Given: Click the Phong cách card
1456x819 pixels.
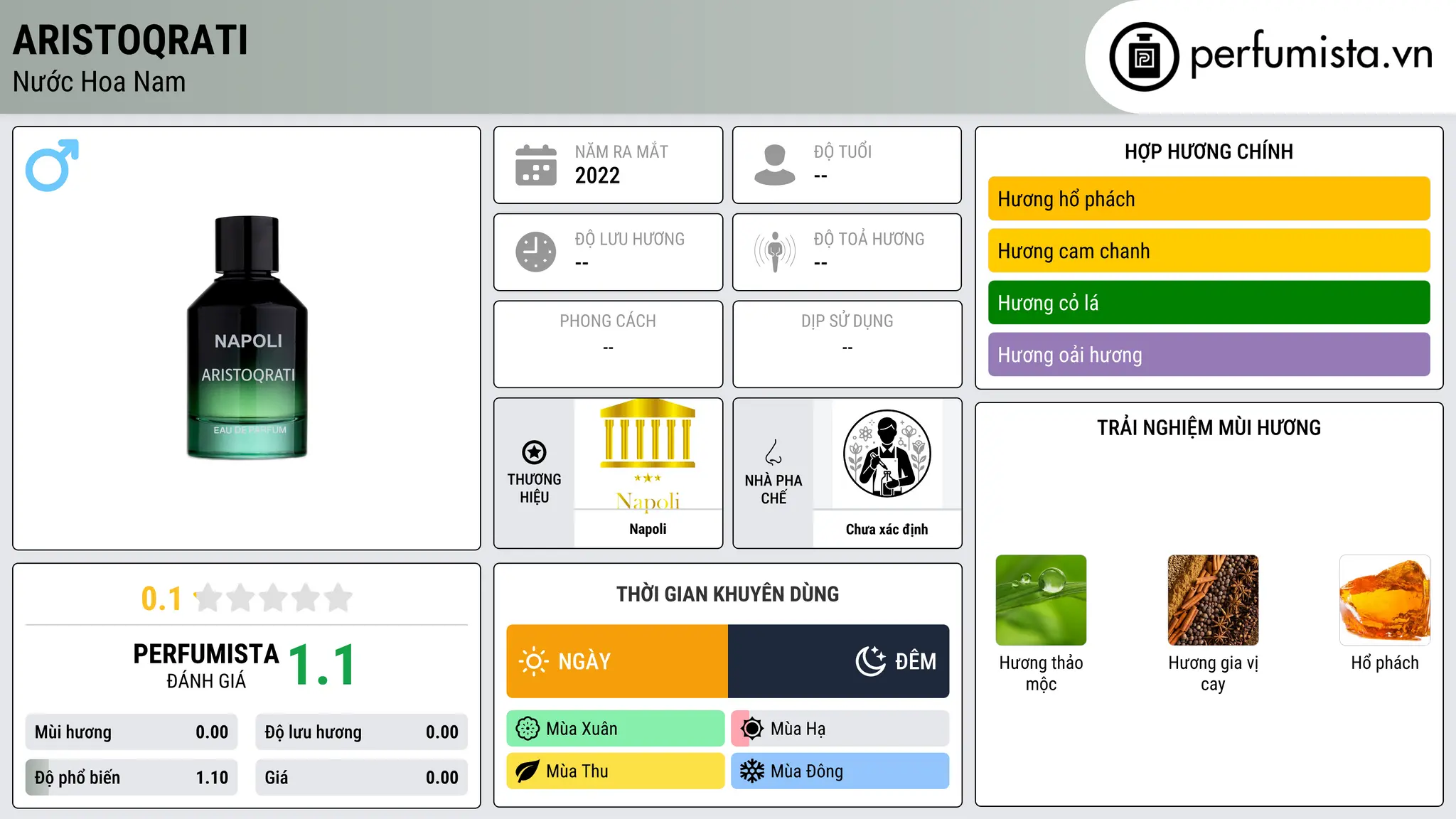Looking at the screenshot, I should click(x=608, y=344).
